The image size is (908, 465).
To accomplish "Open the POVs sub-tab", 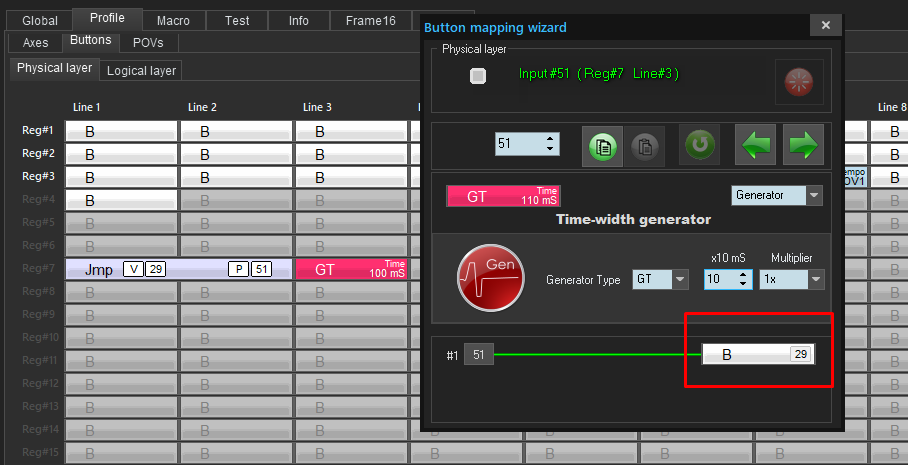I will click(x=148, y=43).
